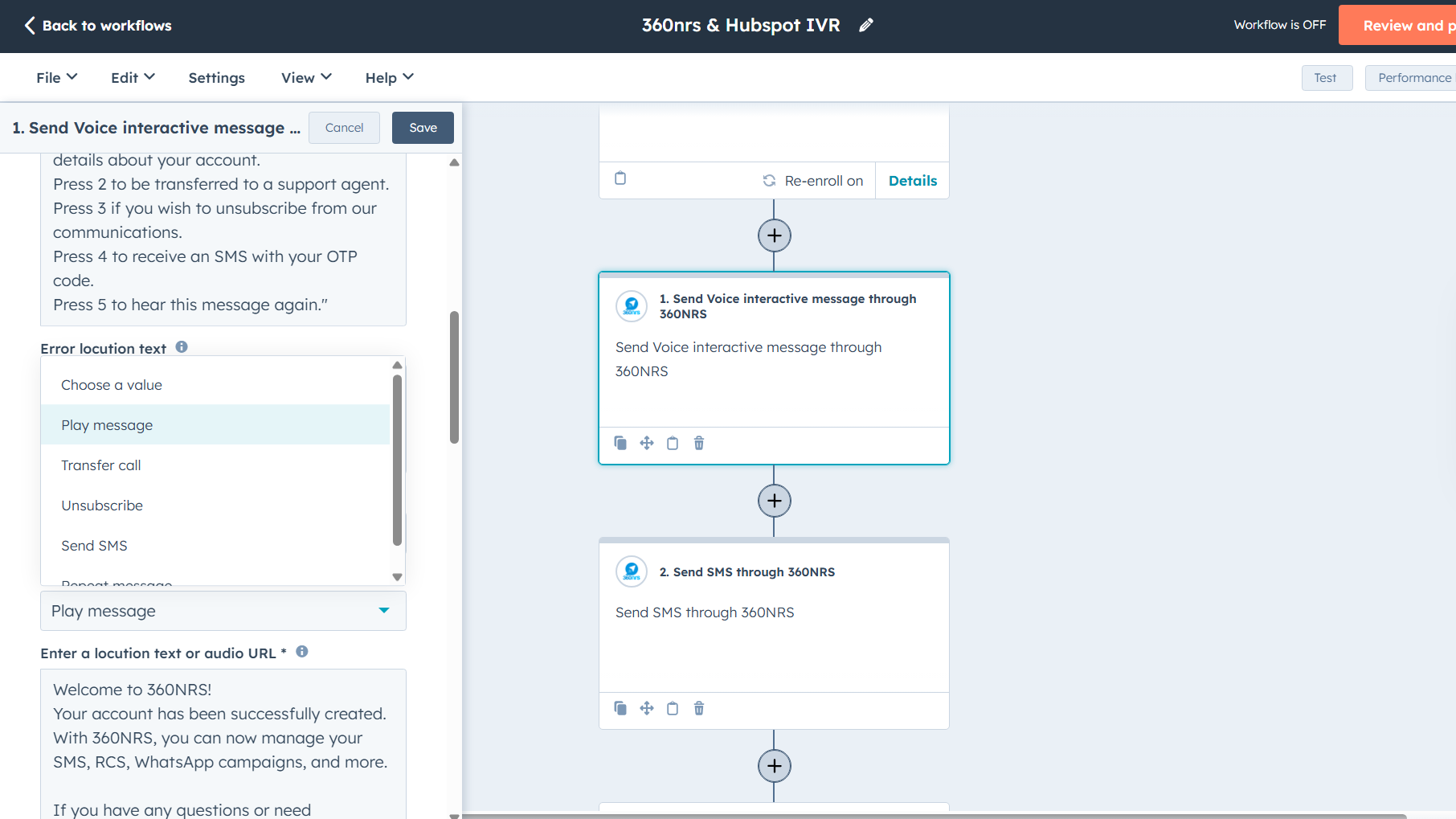This screenshot has height=819, width=1456.
Task: Select Transfer call from the options list
Action: (x=101, y=465)
